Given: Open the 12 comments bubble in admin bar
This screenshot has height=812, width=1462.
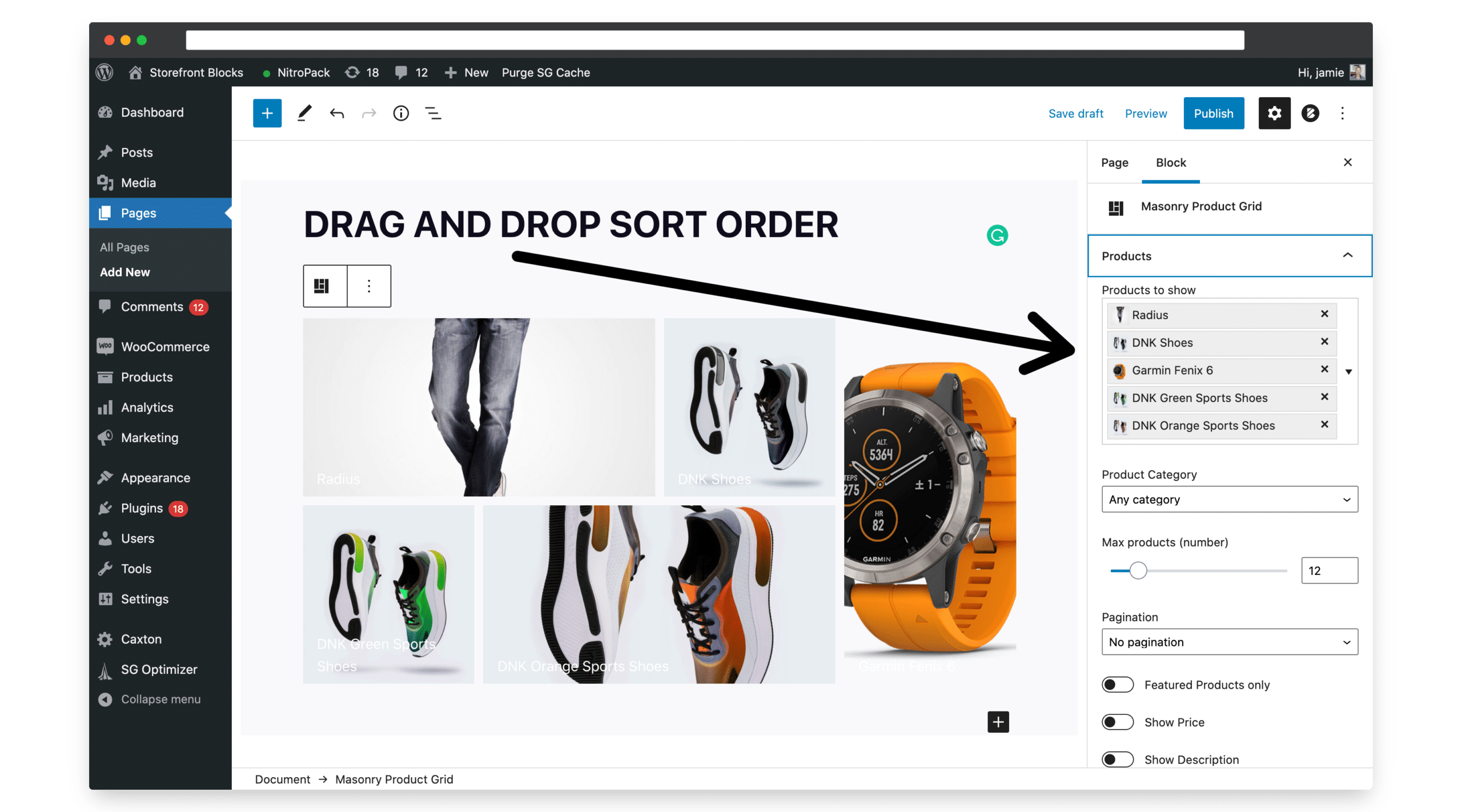Looking at the screenshot, I should pyautogui.click(x=411, y=73).
